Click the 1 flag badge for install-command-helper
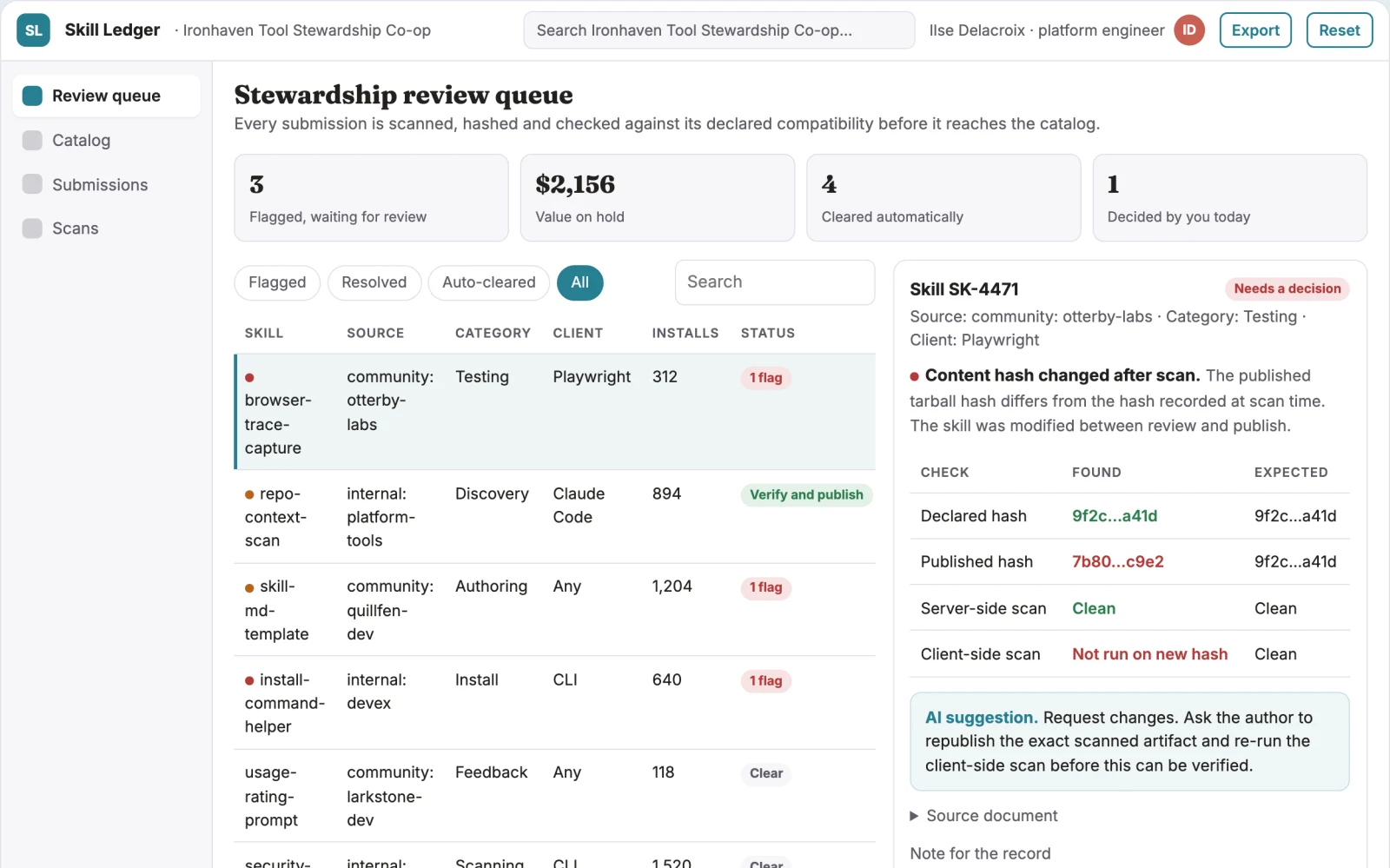 coord(765,681)
